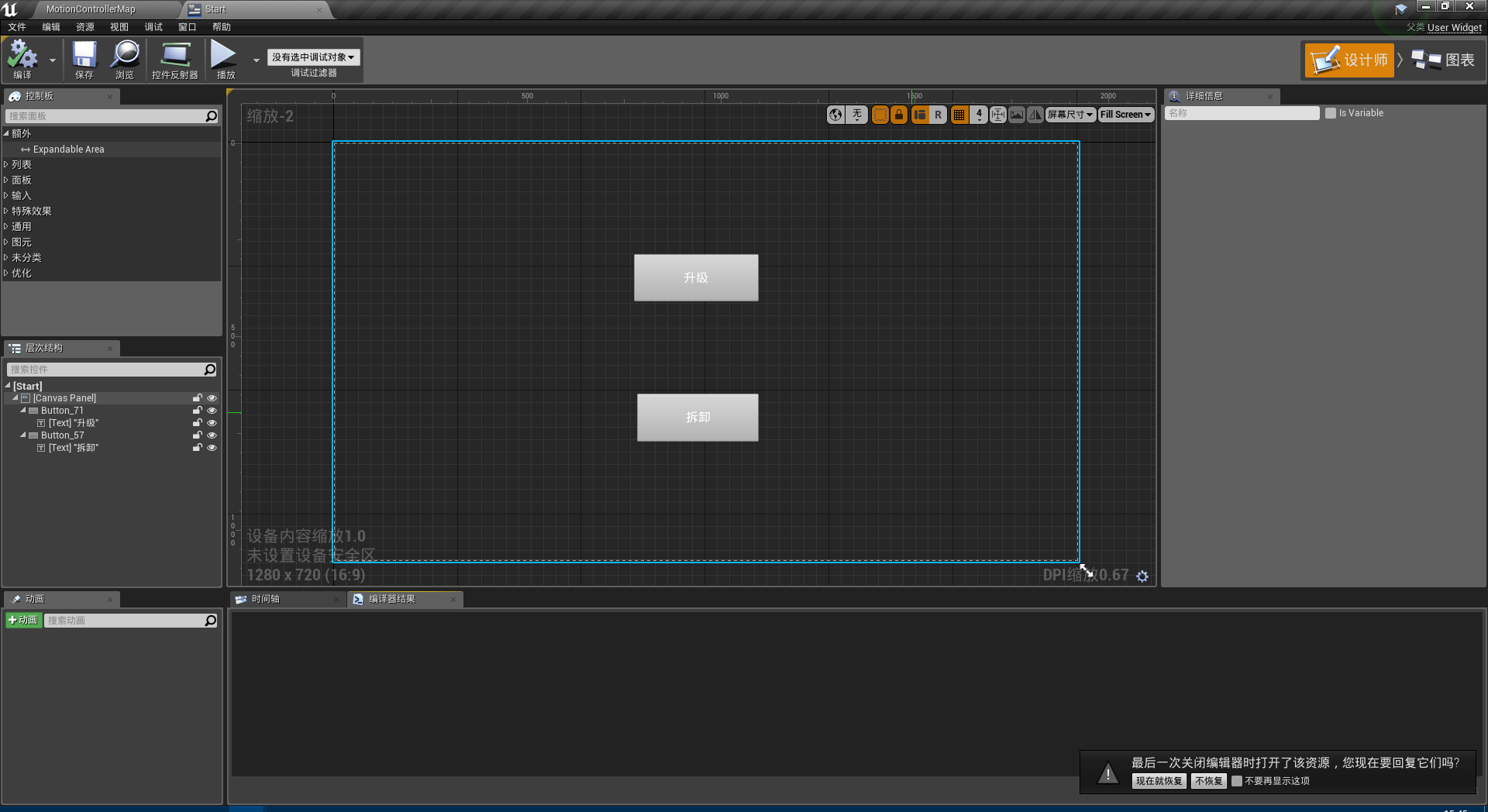Hide Button_71 with its eye toggle

(212, 411)
